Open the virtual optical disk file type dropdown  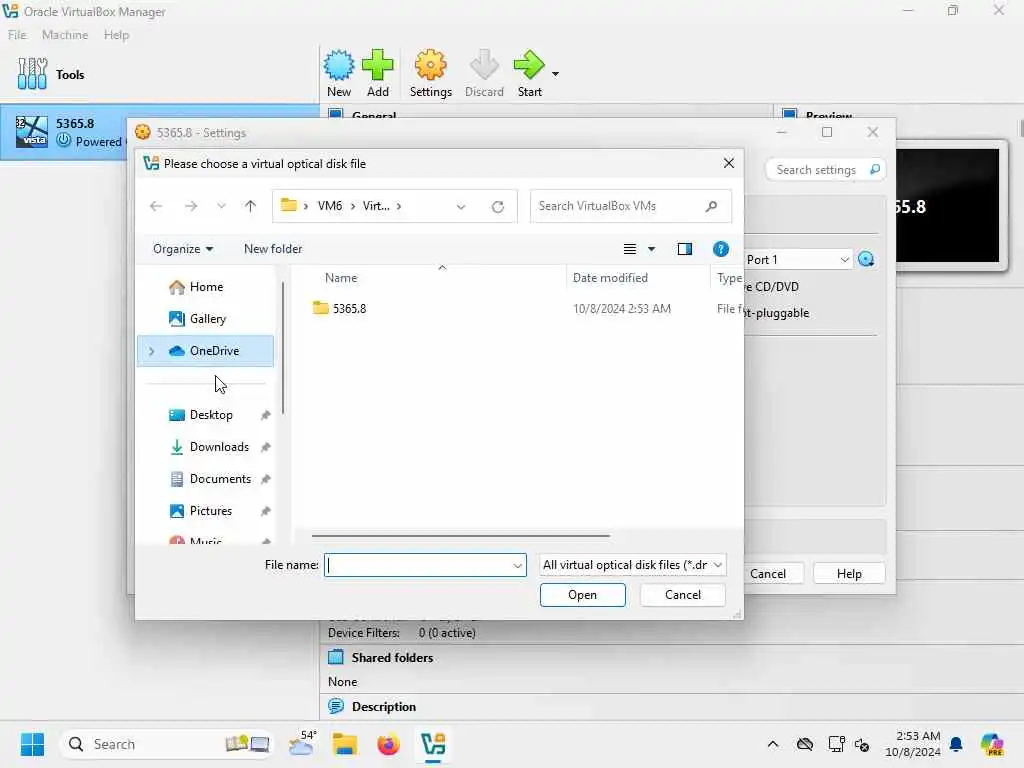pyautogui.click(x=632, y=565)
